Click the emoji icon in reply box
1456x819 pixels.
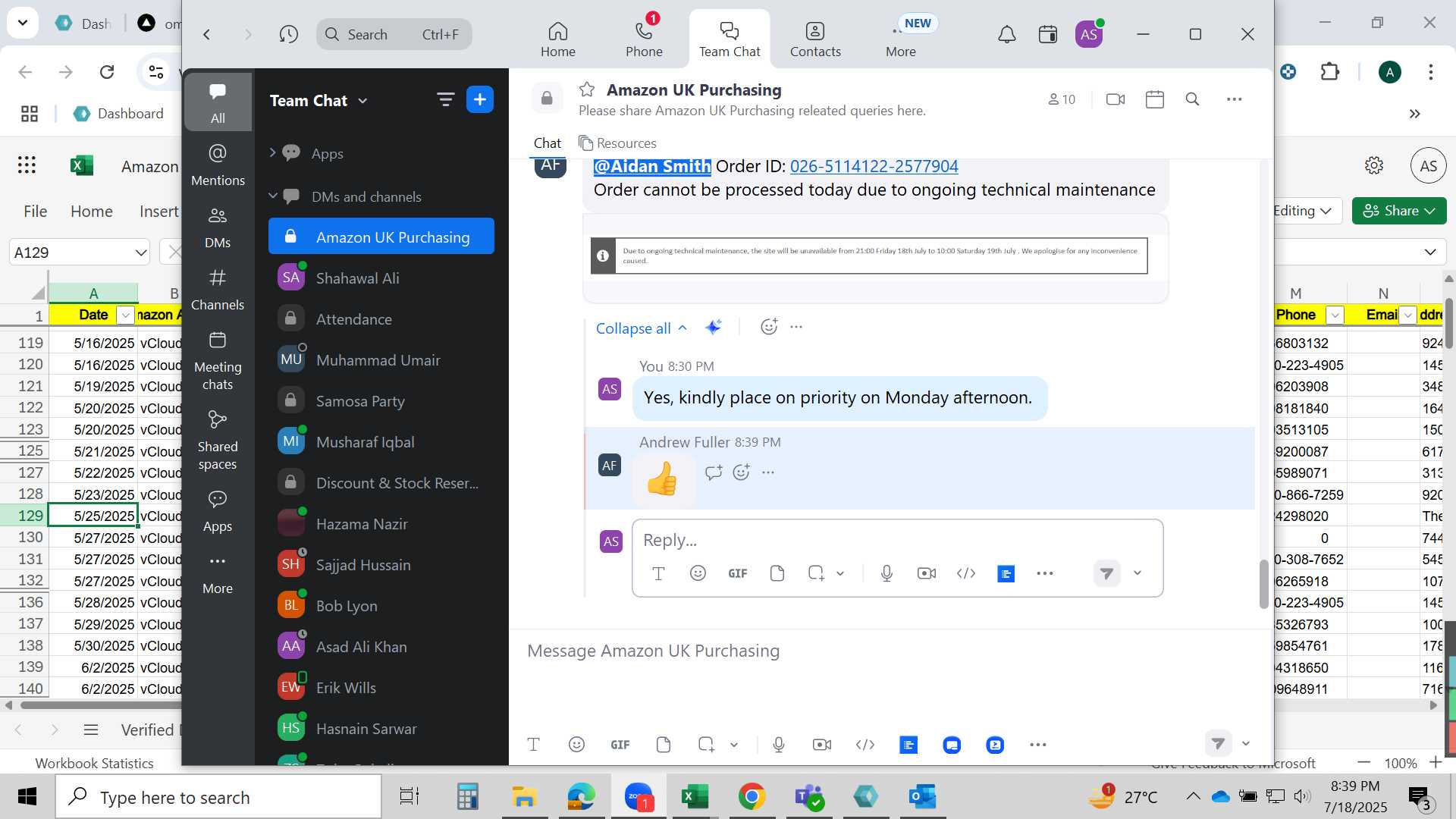[x=698, y=573]
